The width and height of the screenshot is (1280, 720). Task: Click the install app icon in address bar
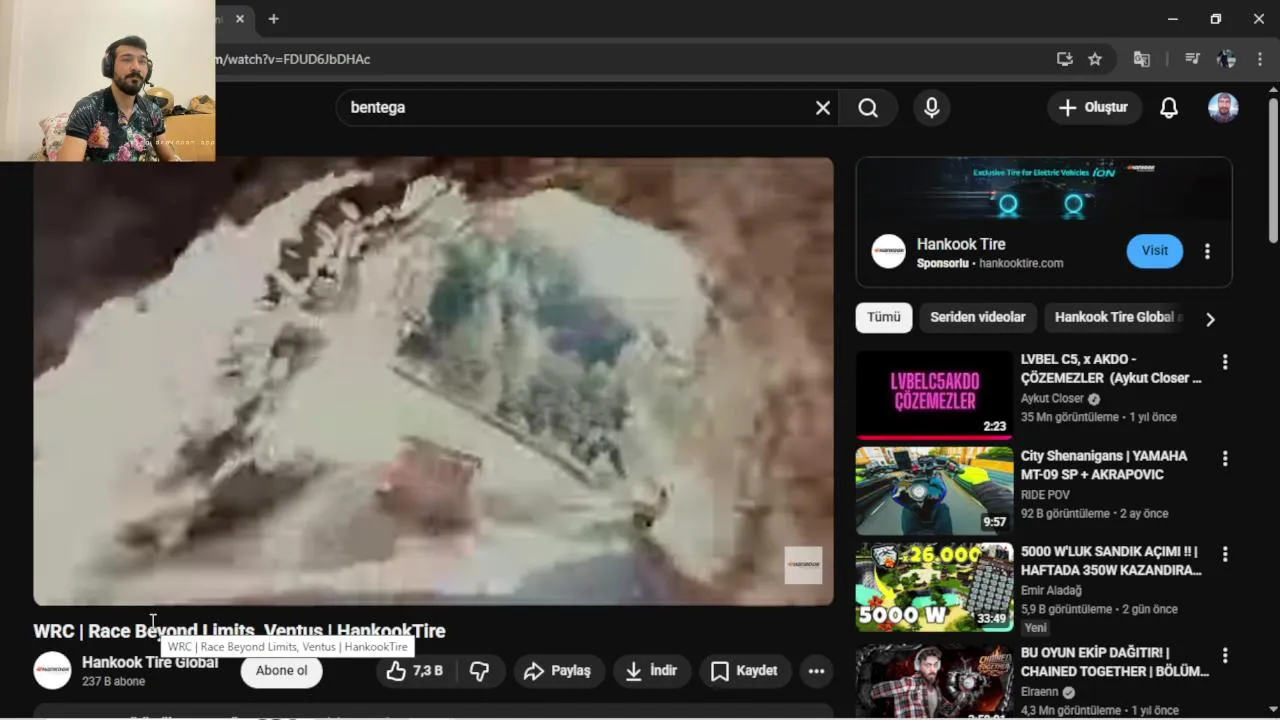(x=1064, y=59)
